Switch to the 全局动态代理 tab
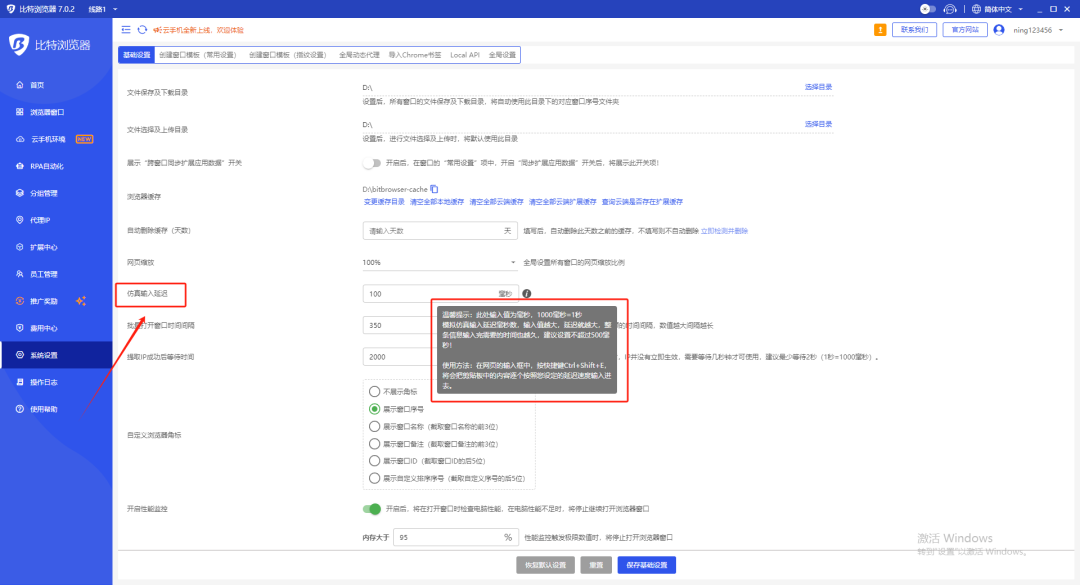Screen dimensions: 1080x585 pyautogui.click(x=357, y=55)
